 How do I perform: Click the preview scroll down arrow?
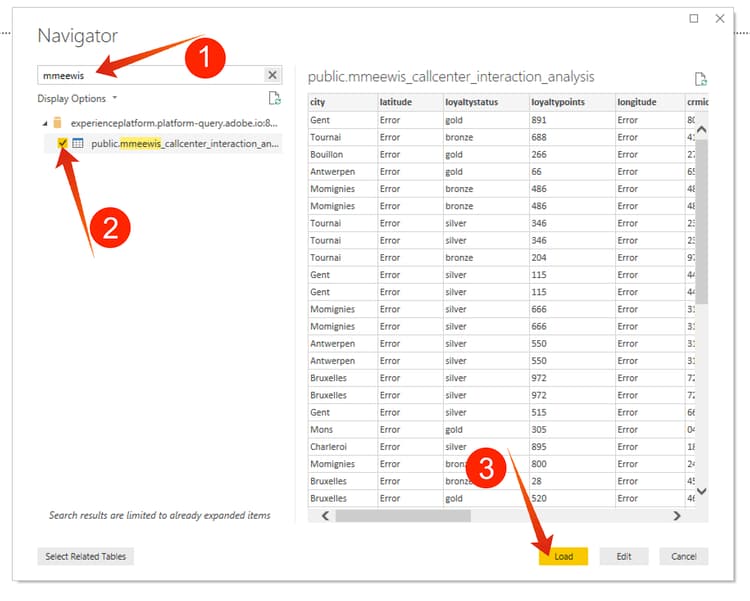click(x=702, y=491)
